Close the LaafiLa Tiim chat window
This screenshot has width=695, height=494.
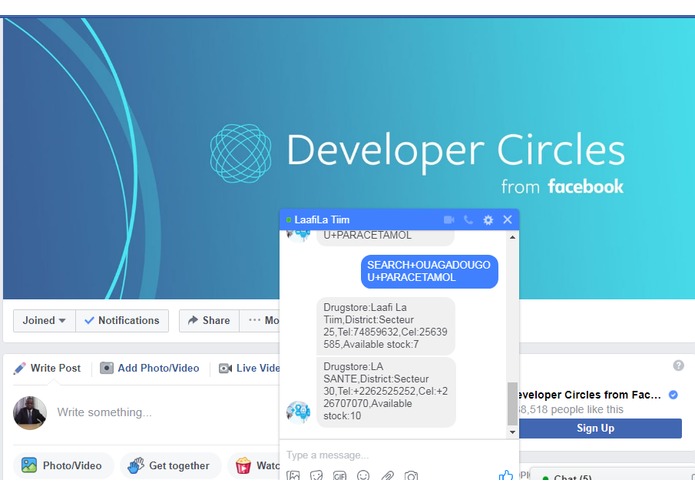coord(508,219)
